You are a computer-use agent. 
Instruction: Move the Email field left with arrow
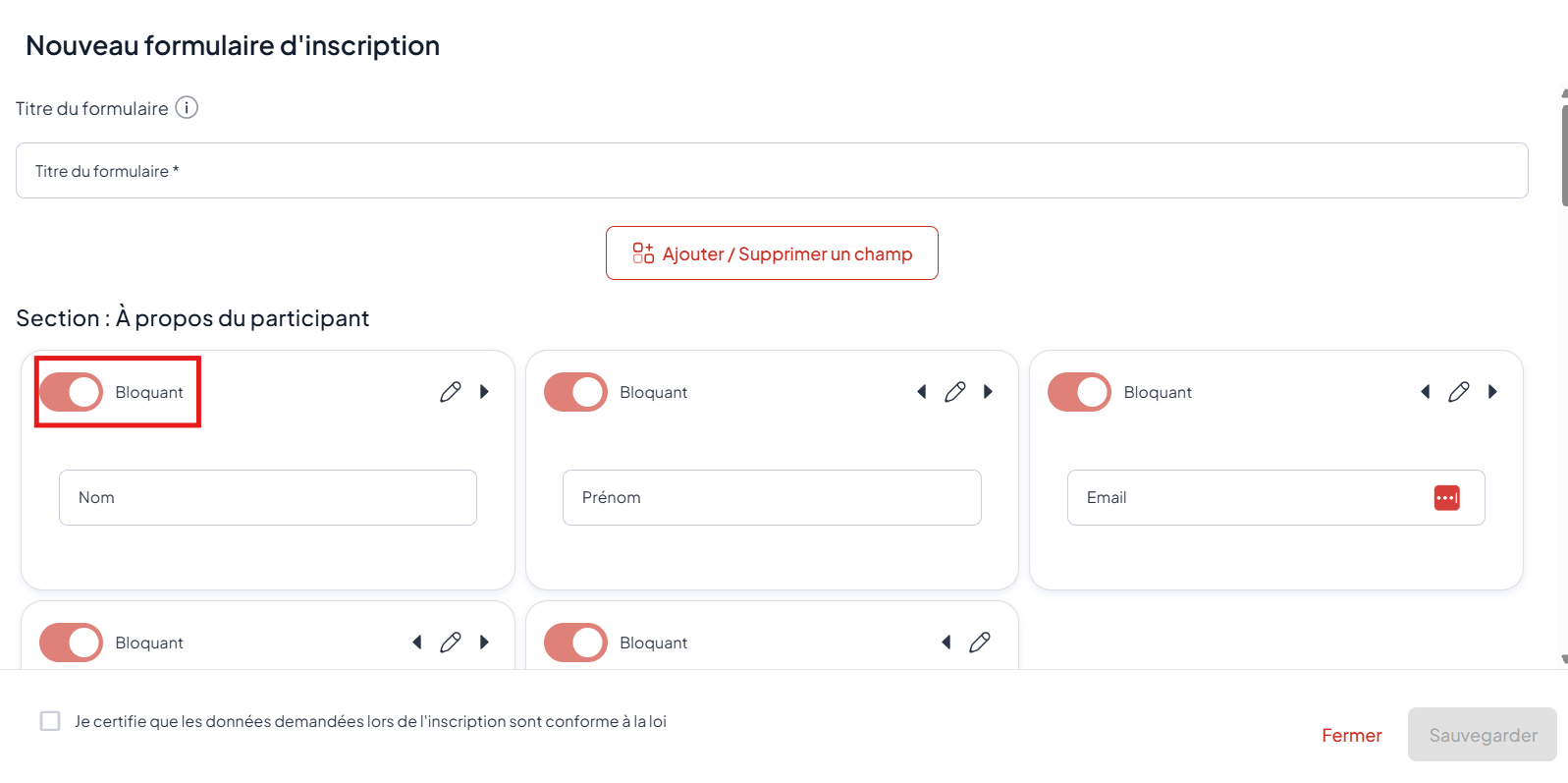pos(1426,392)
